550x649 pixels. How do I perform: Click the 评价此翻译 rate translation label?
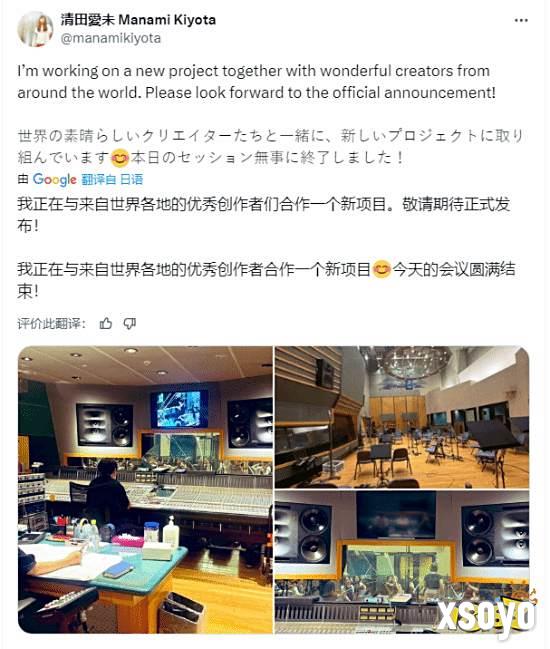point(52,324)
